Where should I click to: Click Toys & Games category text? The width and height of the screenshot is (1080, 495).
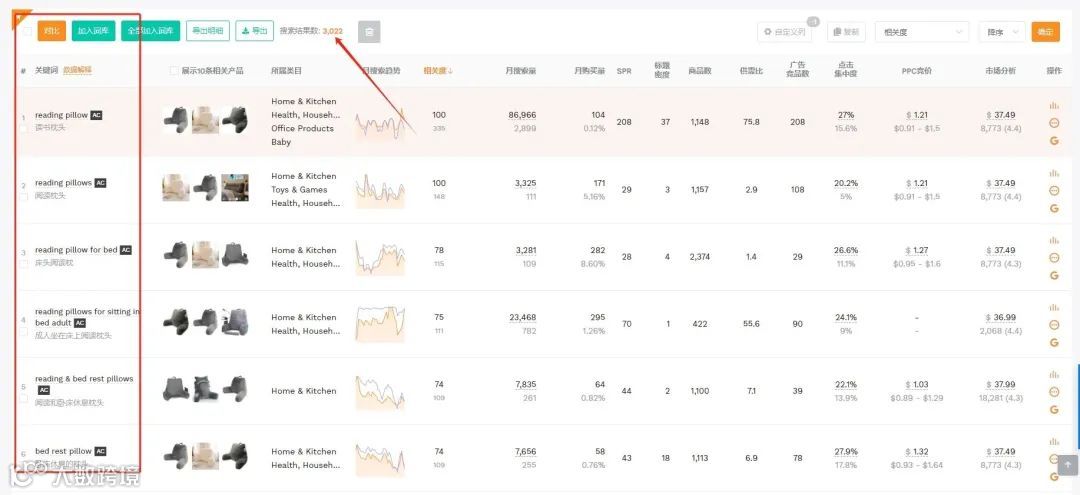299,189
